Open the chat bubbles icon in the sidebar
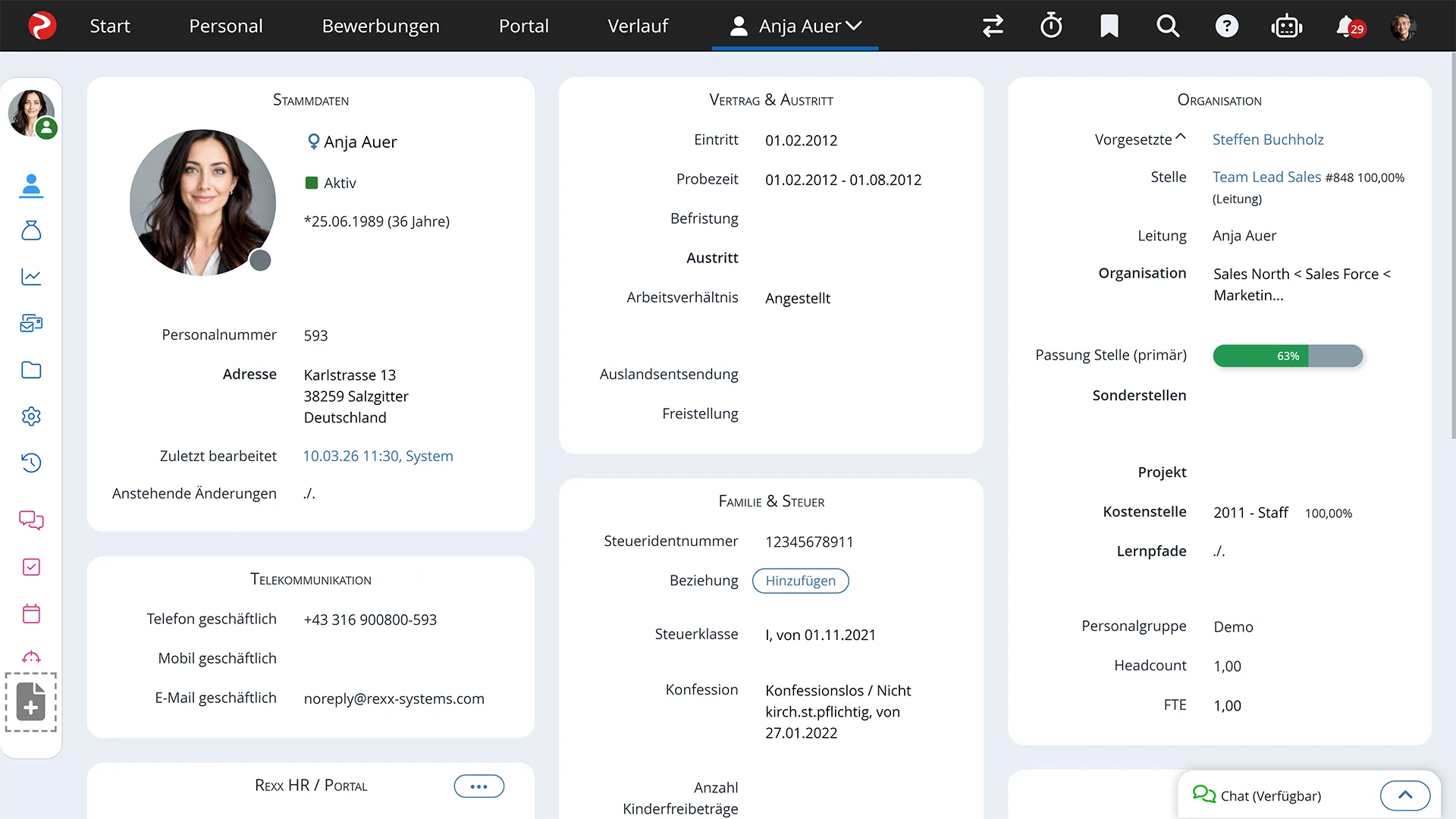Image resolution: width=1456 pixels, height=819 pixels. coord(31,521)
